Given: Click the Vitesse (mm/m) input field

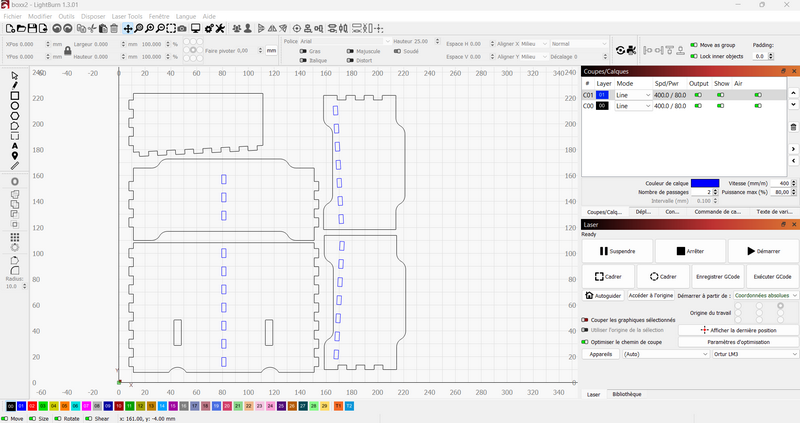Looking at the screenshot, I should (x=782, y=183).
